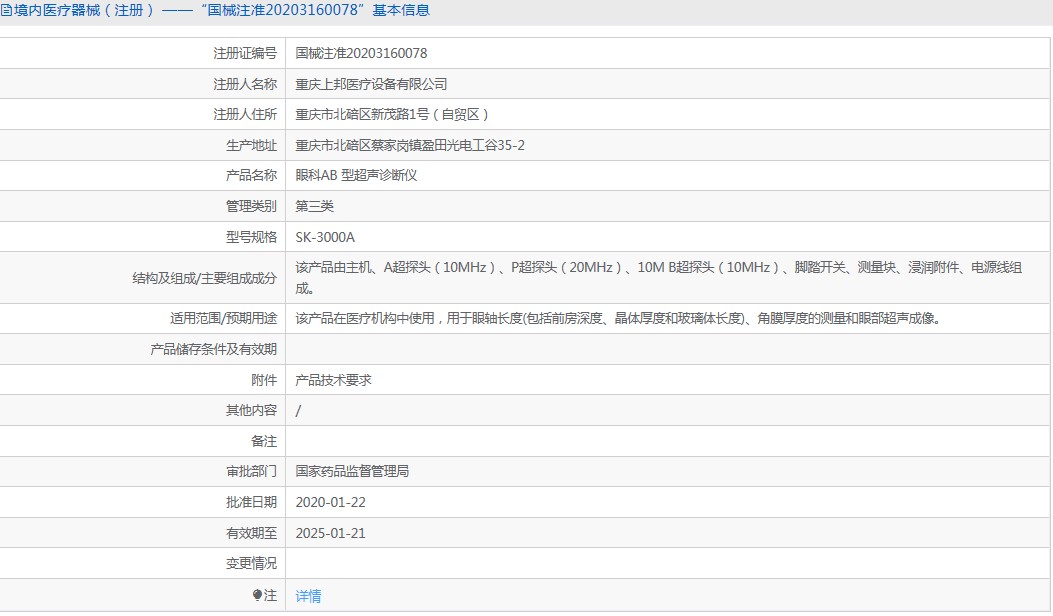Click the structure composition description text
This screenshot has width=1053, height=616.
659,278
